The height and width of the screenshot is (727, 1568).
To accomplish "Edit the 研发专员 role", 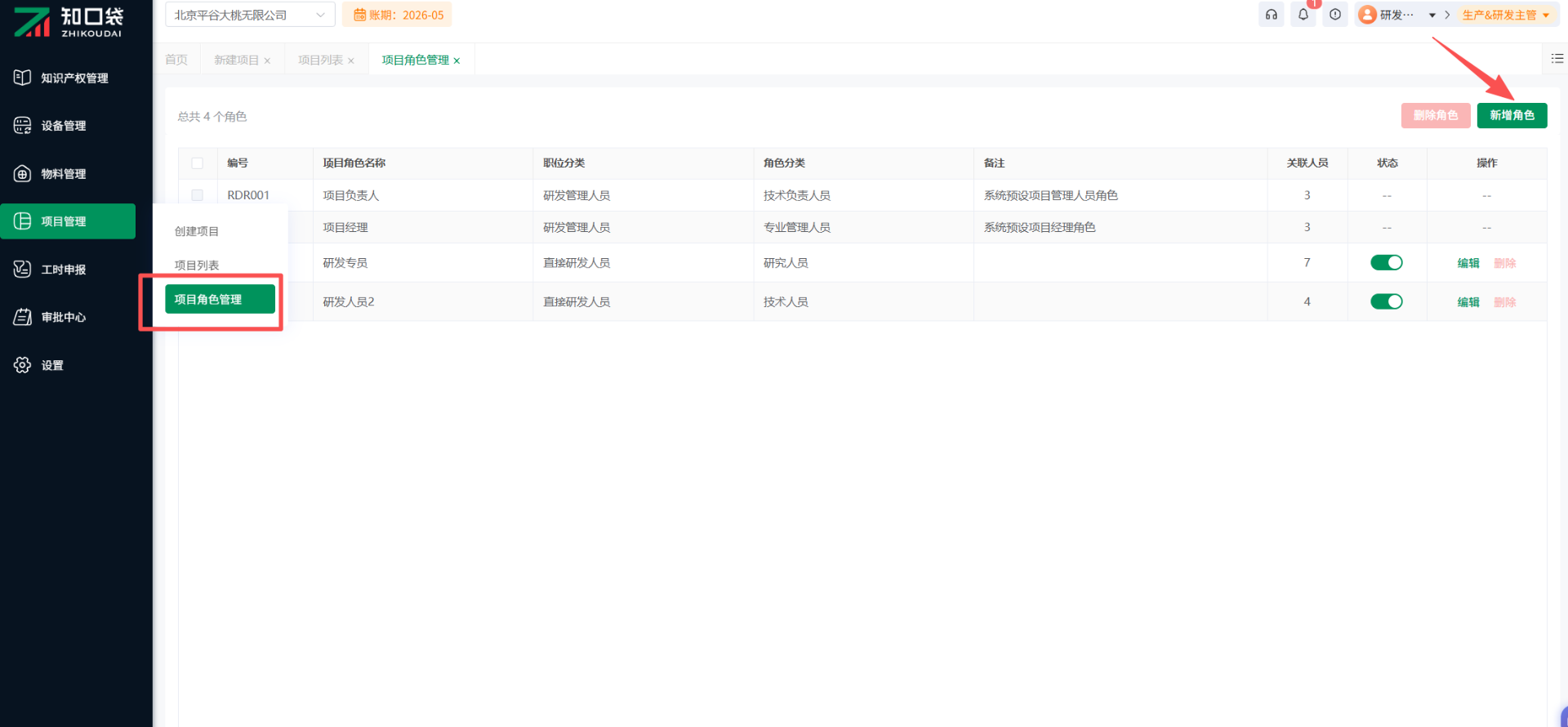I will coord(1468,263).
